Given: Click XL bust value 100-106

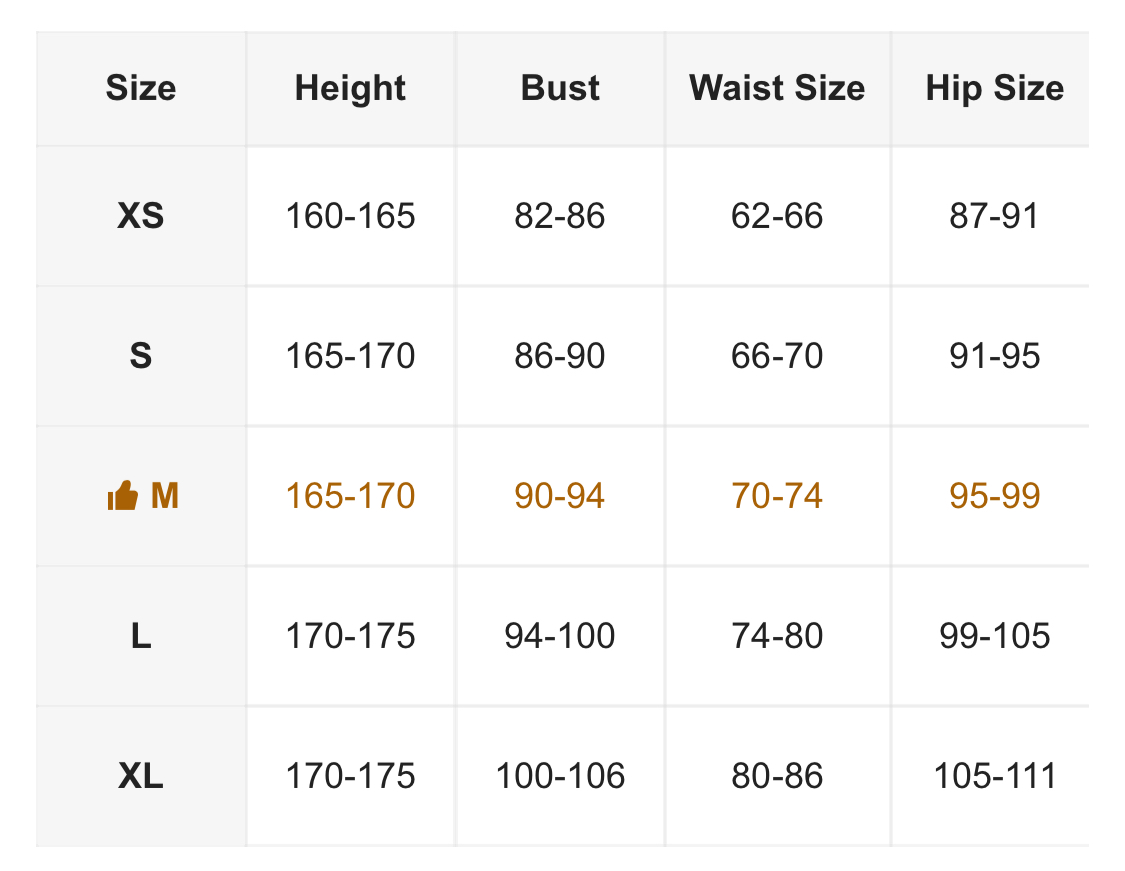Looking at the screenshot, I should click(x=560, y=776).
